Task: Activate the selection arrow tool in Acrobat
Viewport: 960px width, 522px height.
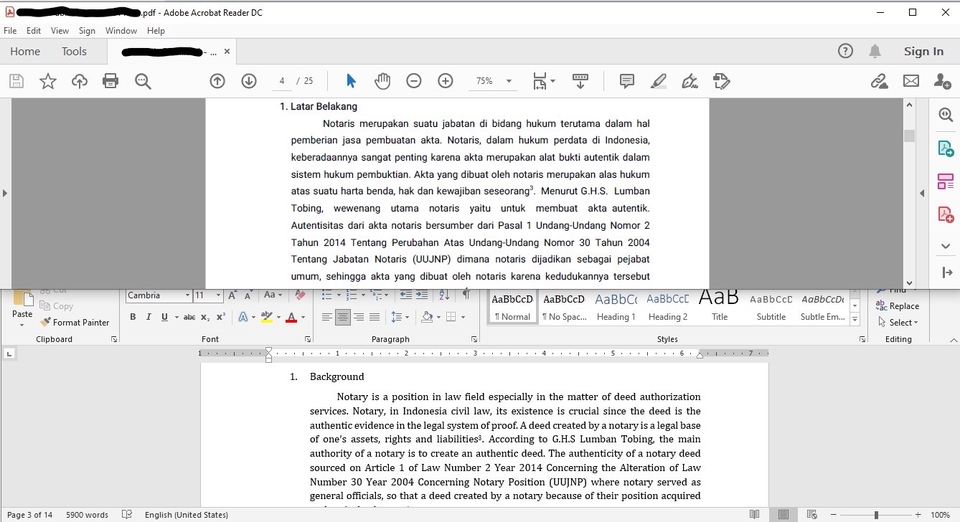Action: click(351, 81)
